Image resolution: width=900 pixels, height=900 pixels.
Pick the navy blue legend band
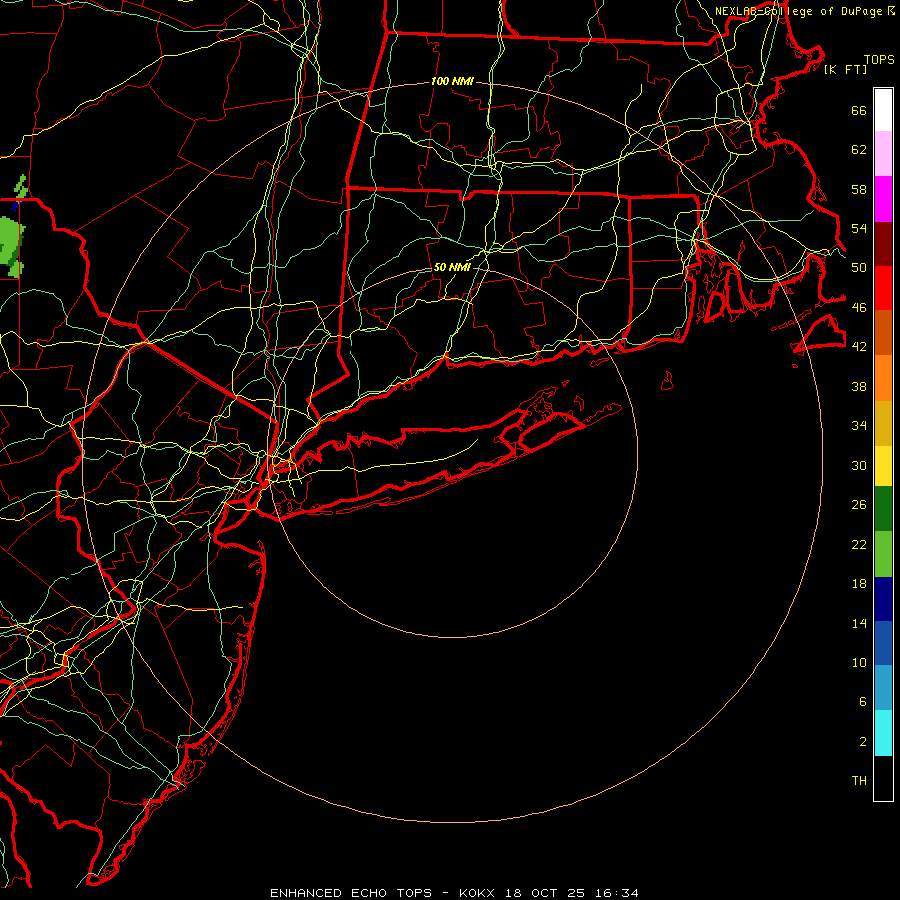[x=883, y=599]
